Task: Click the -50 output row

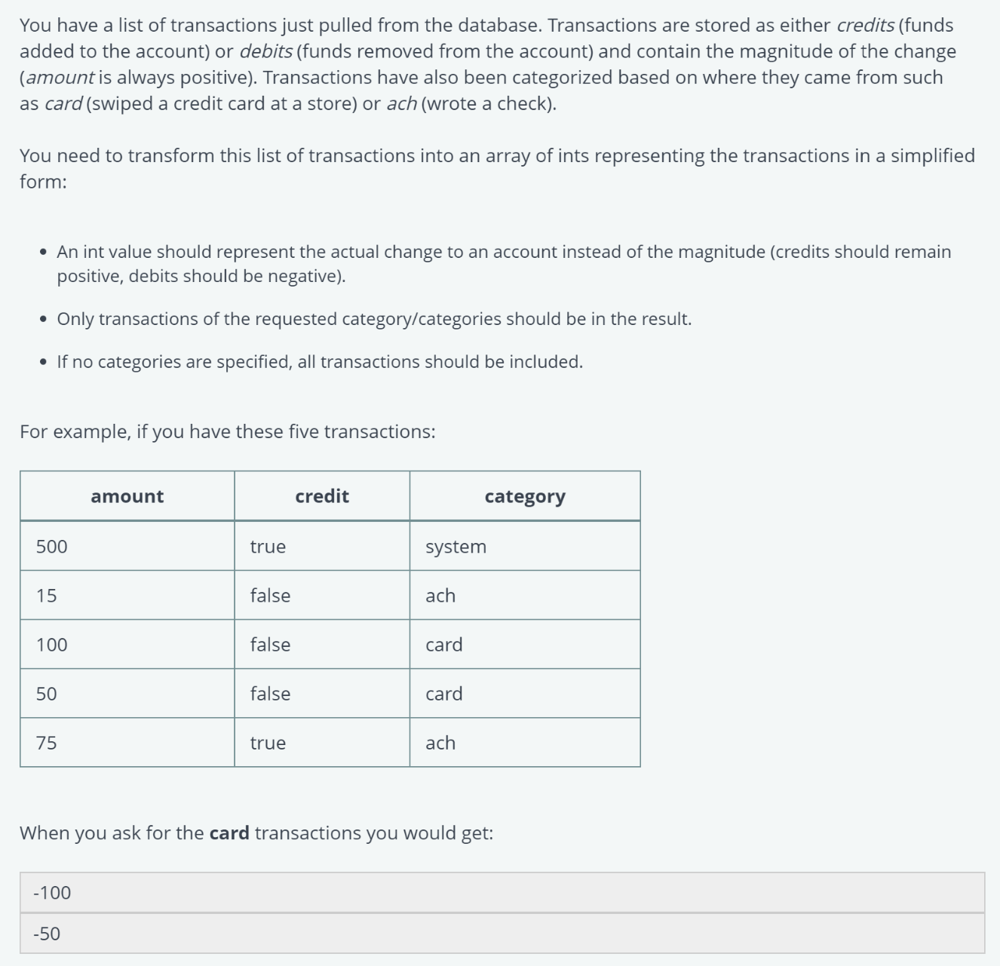Action: pyautogui.click(x=502, y=933)
